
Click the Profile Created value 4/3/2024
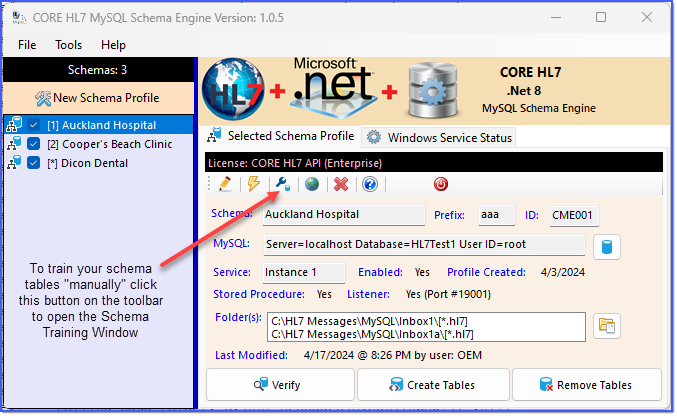point(563,272)
